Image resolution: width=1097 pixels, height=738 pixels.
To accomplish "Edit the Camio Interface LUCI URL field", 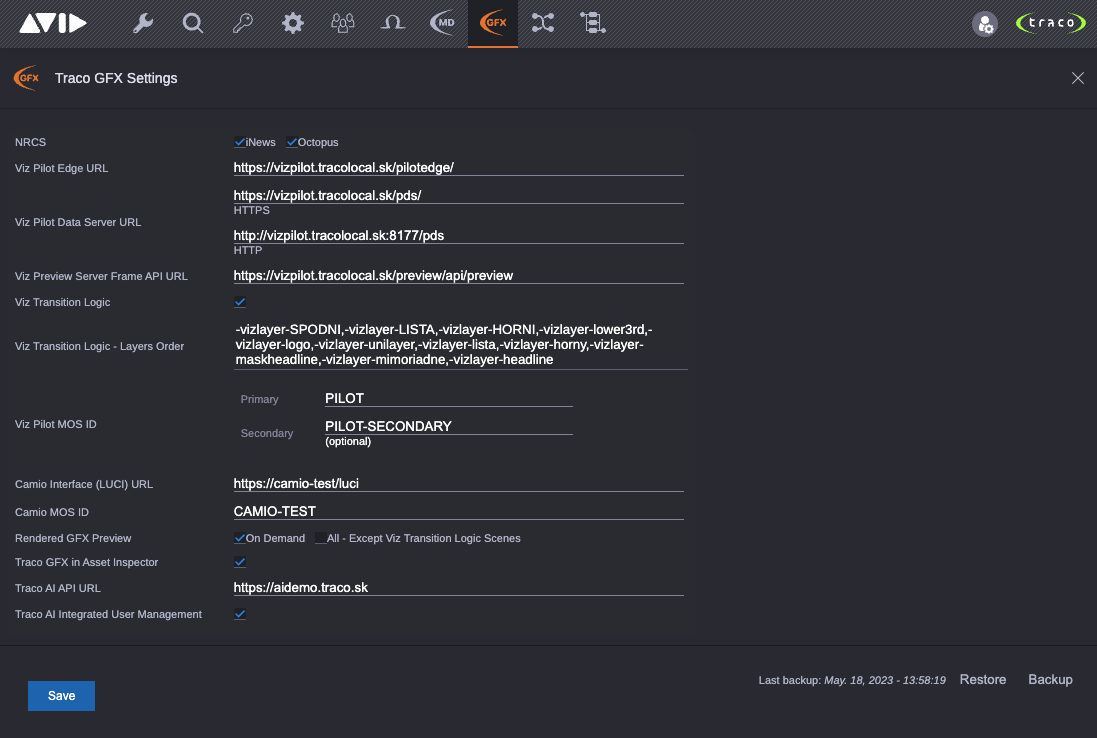I will (x=458, y=484).
